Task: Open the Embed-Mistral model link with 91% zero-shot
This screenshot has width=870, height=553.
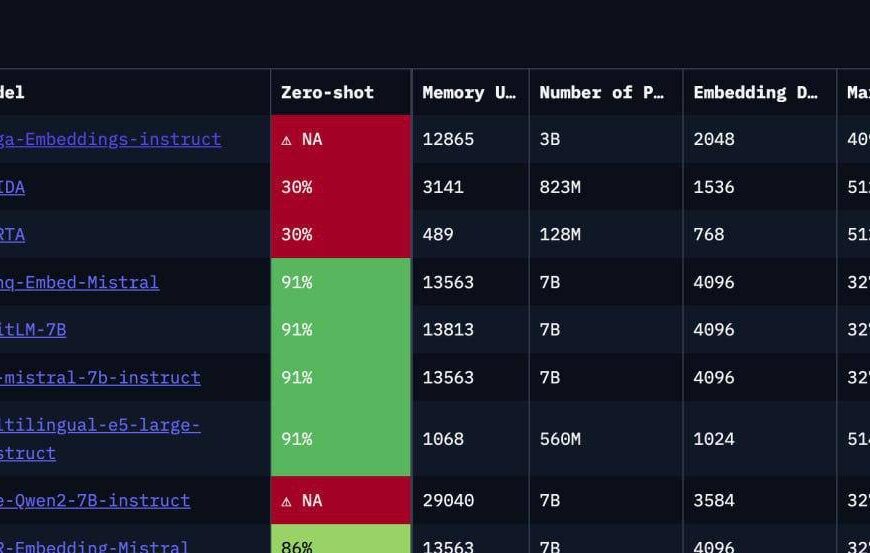Action: pos(79,282)
